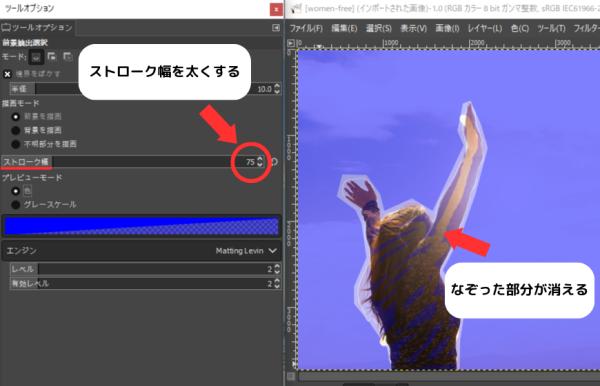Open the Select (選択) menu
600x386 pixels.
tap(379, 28)
